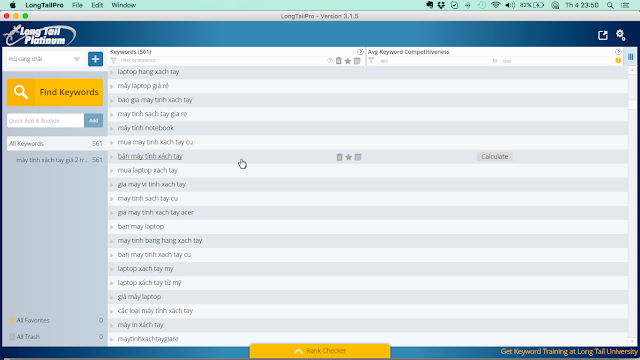Click the Quick Add & Analyze field

click(46, 120)
